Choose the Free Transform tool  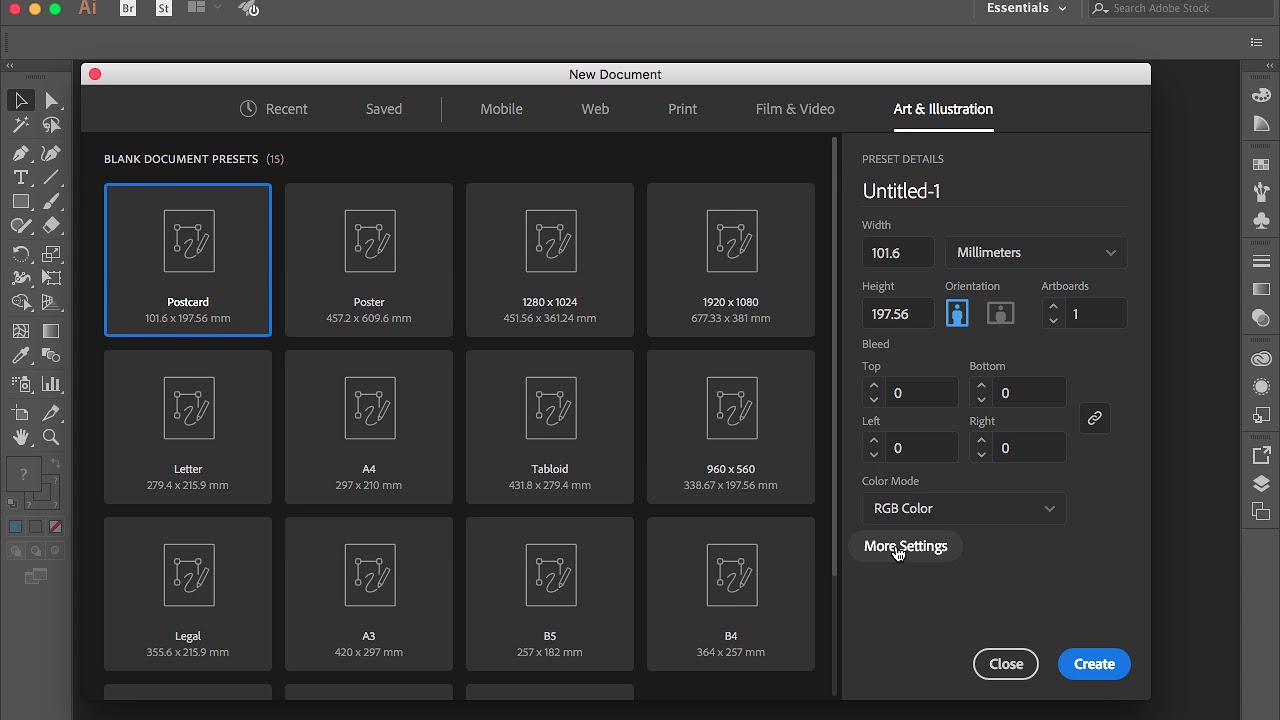pos(52,278)
